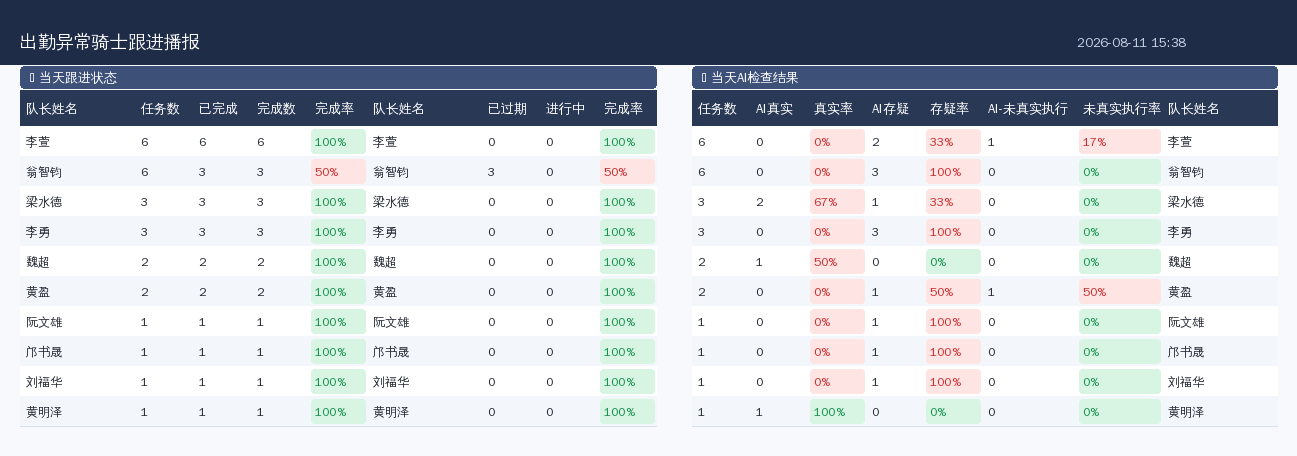This screenshot has width=1297, height=456.
Task: Sort by the 已完成 column header
Action: [x=218, y=108]
